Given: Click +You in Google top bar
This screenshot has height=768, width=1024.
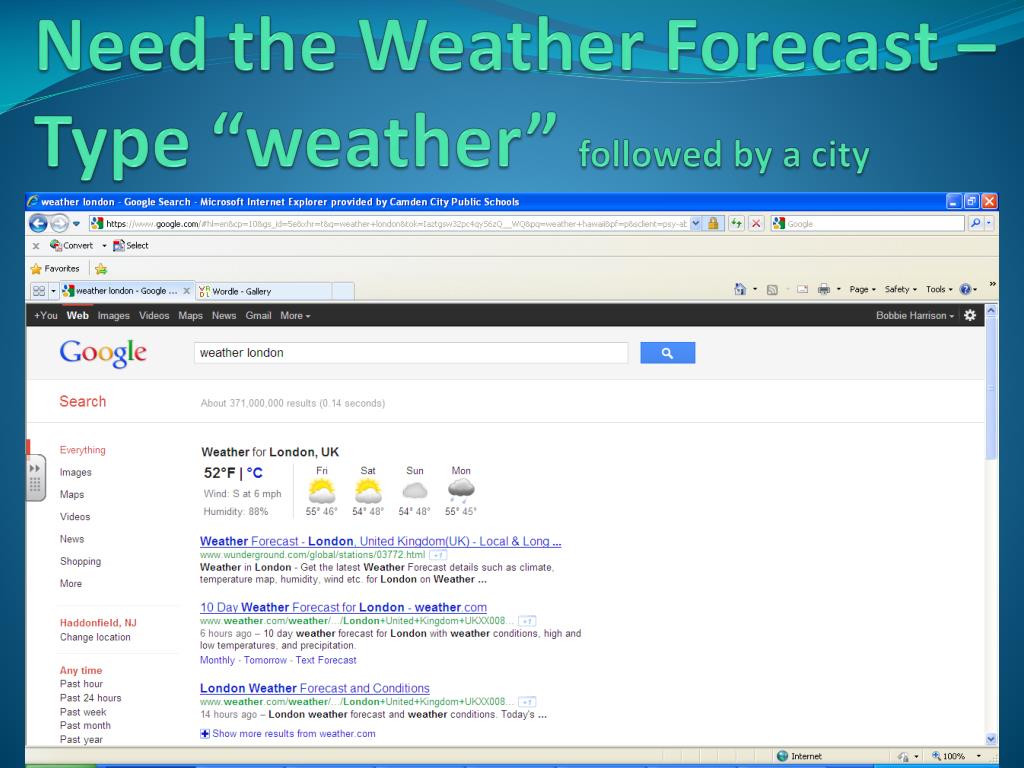Looking at the screenshot, I should tap(46, 315).
